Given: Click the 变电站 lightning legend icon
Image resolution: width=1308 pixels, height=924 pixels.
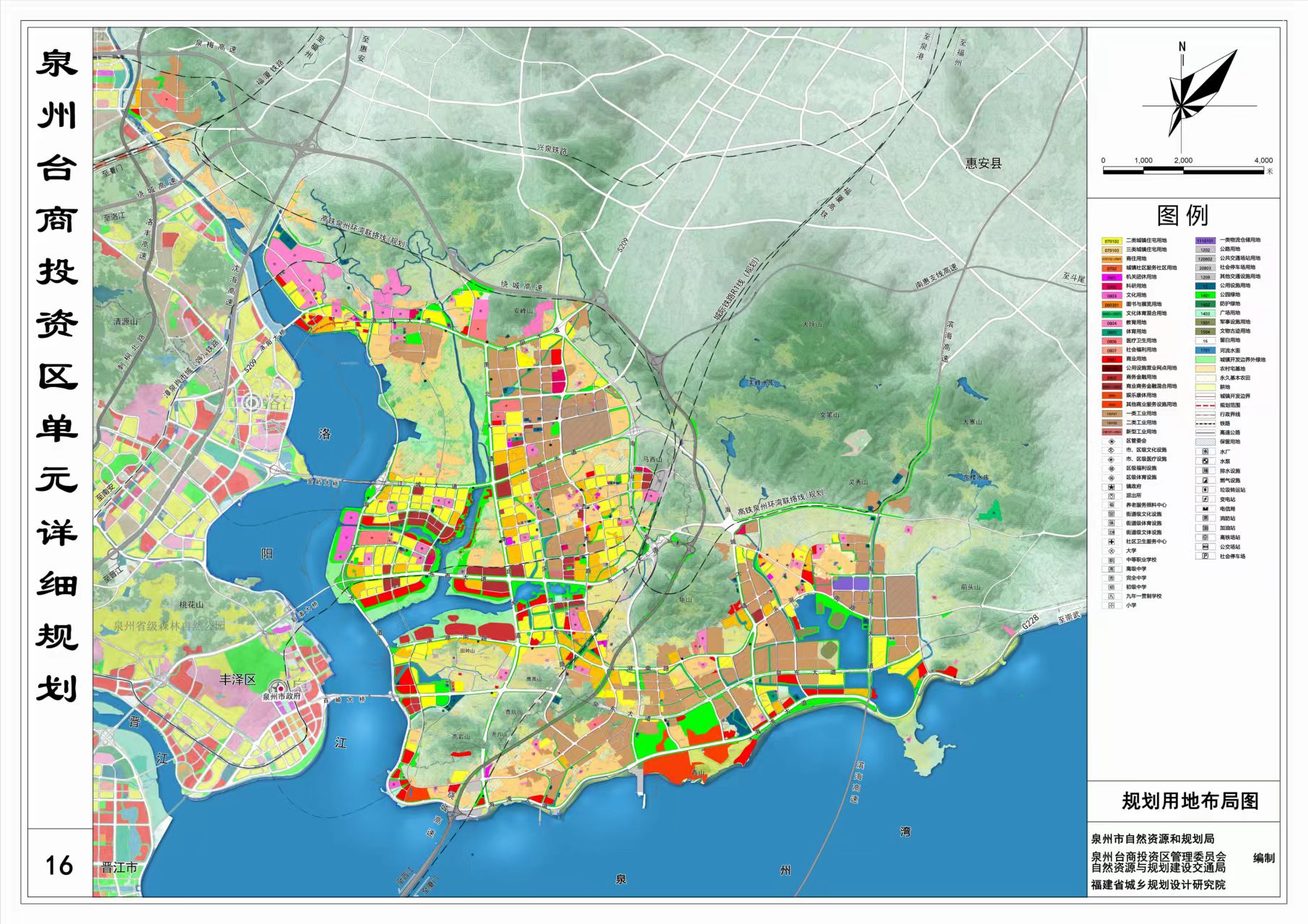Looking at the screenshot, I should pos(1205,499).
